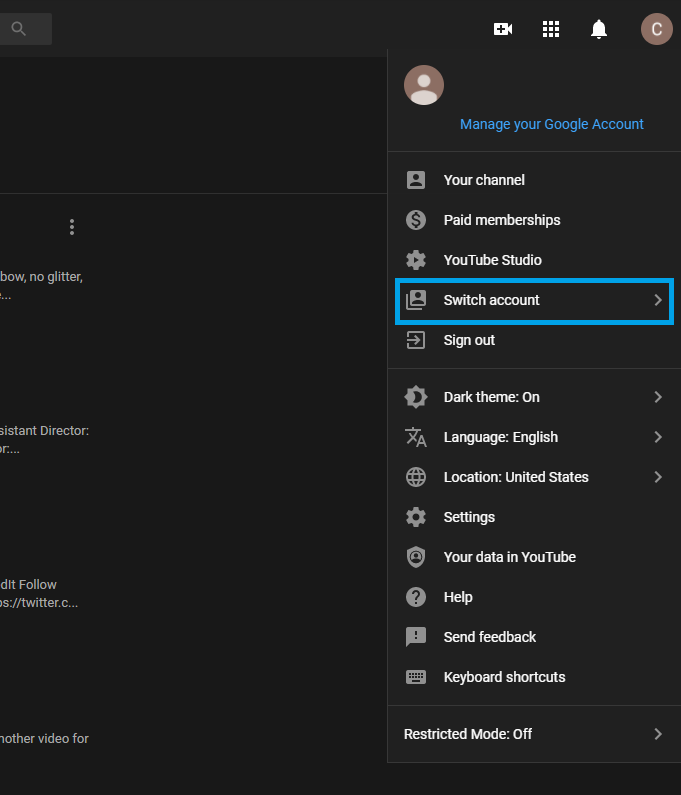Click the text 'sistant Director:'
The image size is (681, 795).
click(x=45, y=431)
